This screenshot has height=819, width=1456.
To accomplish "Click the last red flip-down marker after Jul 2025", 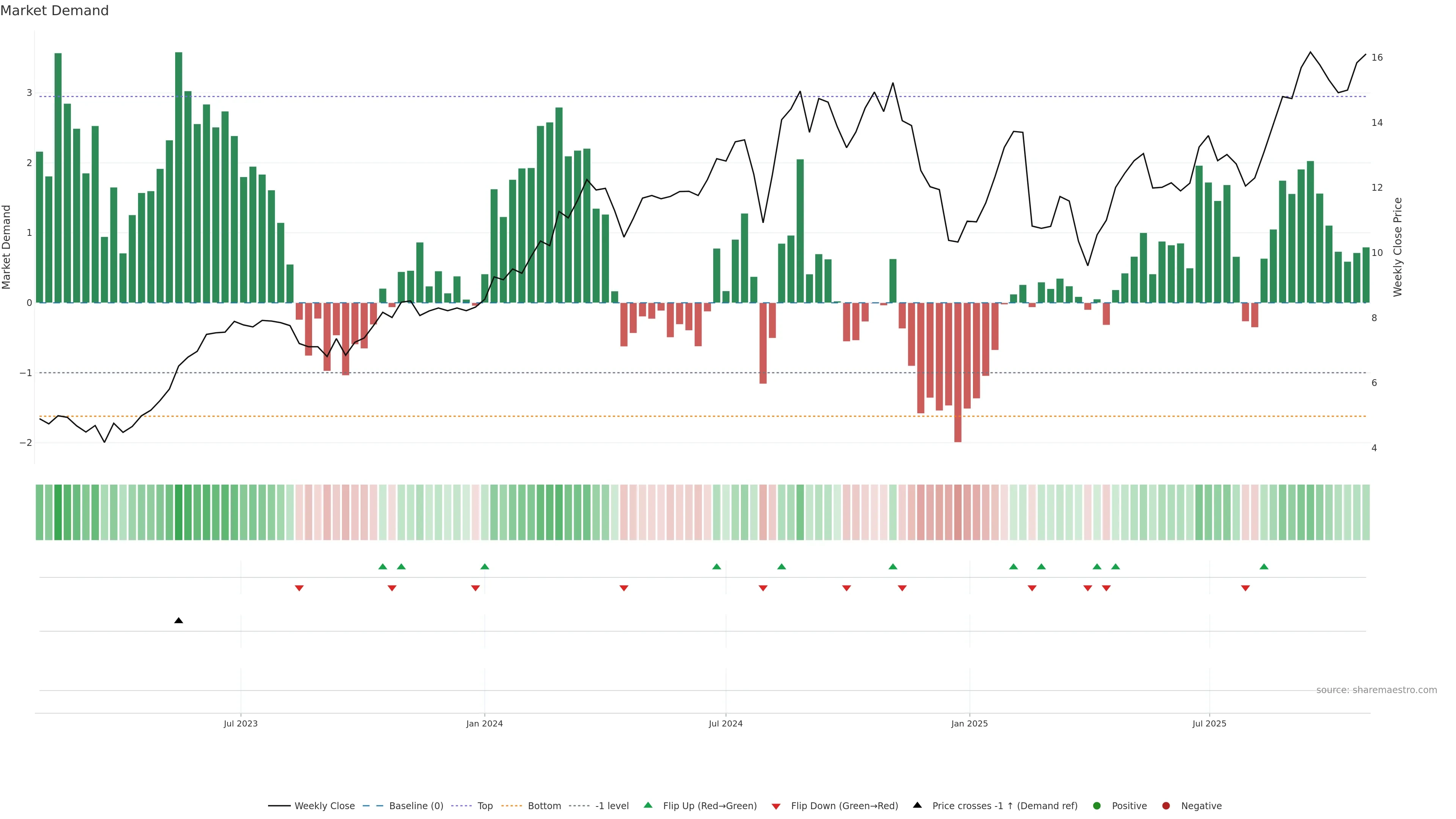I will coord(1245,588).
